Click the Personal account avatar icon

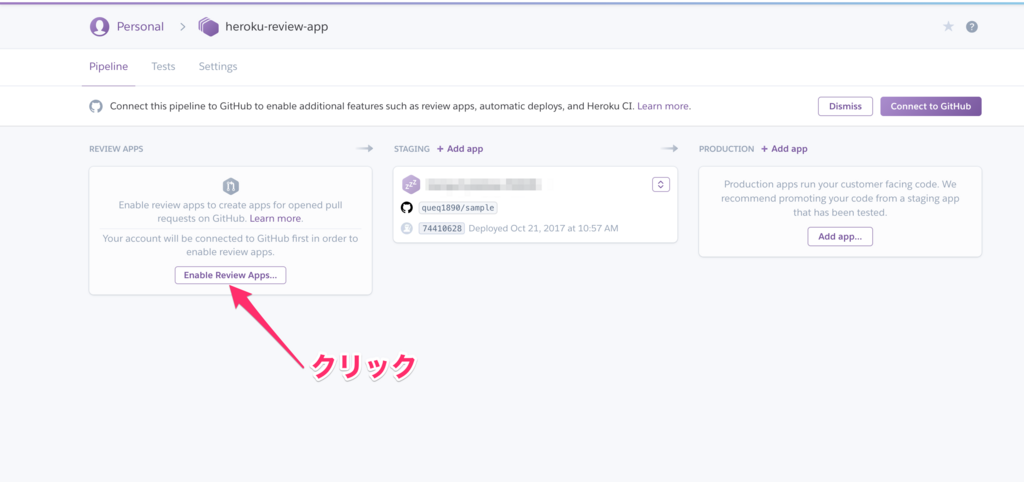pyautogui.click(x=99, y=27)
